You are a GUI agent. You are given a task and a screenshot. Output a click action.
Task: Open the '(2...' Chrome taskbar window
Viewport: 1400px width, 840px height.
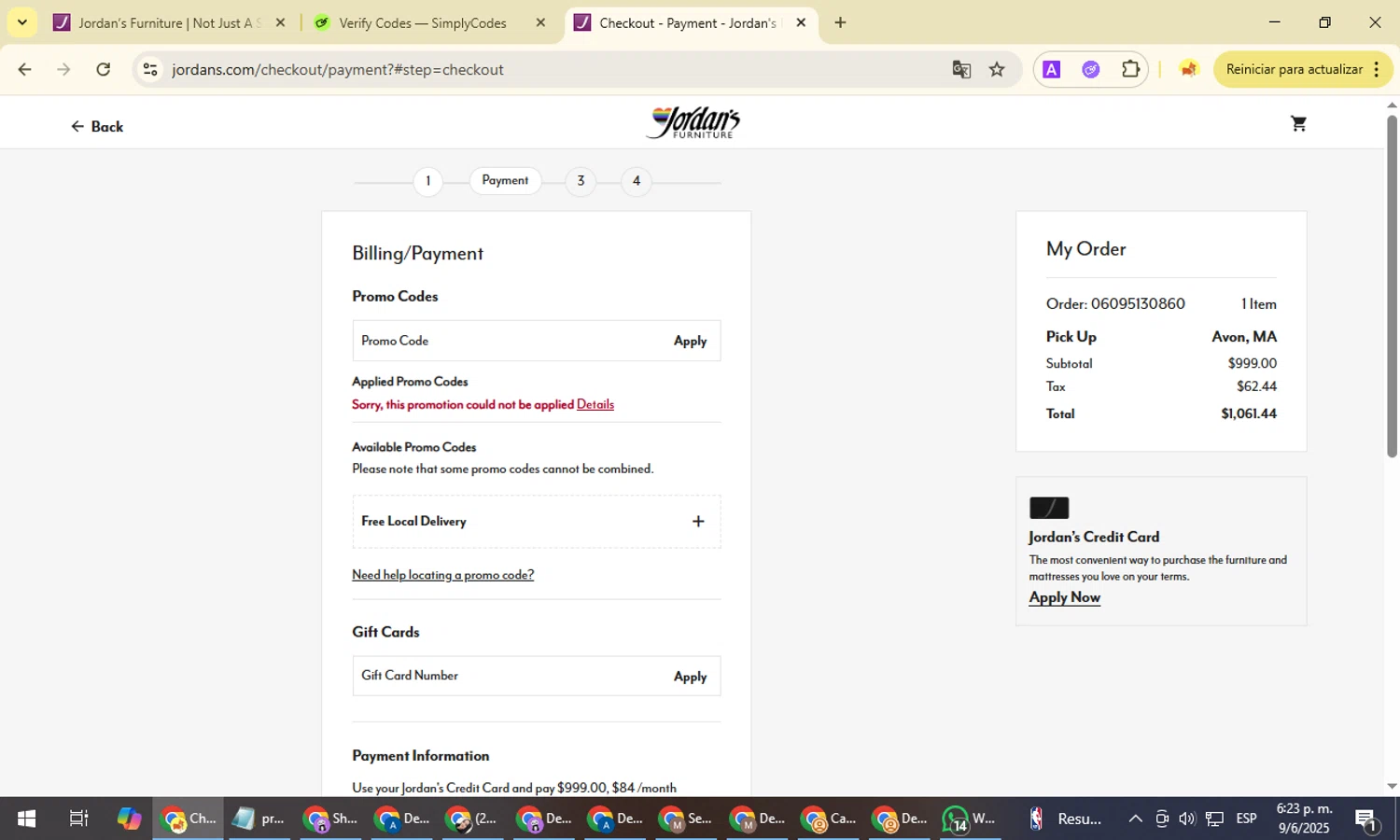pos(473,819)
